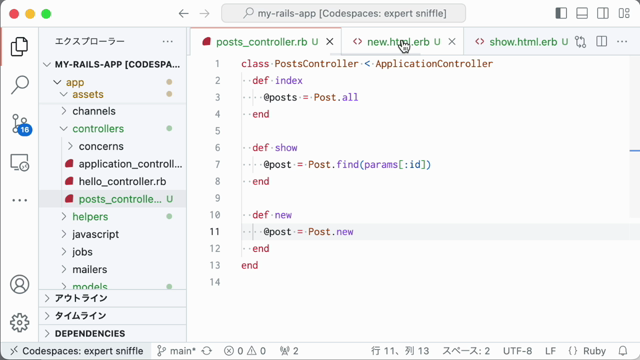This screenshot has width=640, height=360.
Task: Open application_controller file in explorer
Action: (113, 164)
